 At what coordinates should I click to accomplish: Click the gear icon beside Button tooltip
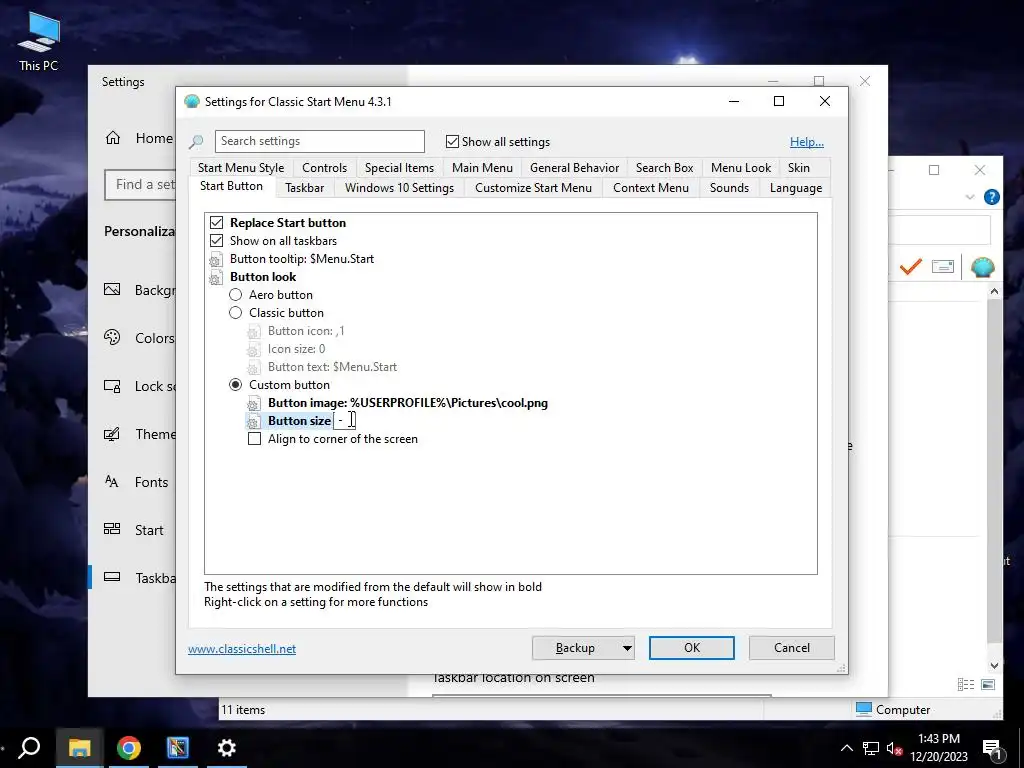pyautogui.click(x=216, y=259)
